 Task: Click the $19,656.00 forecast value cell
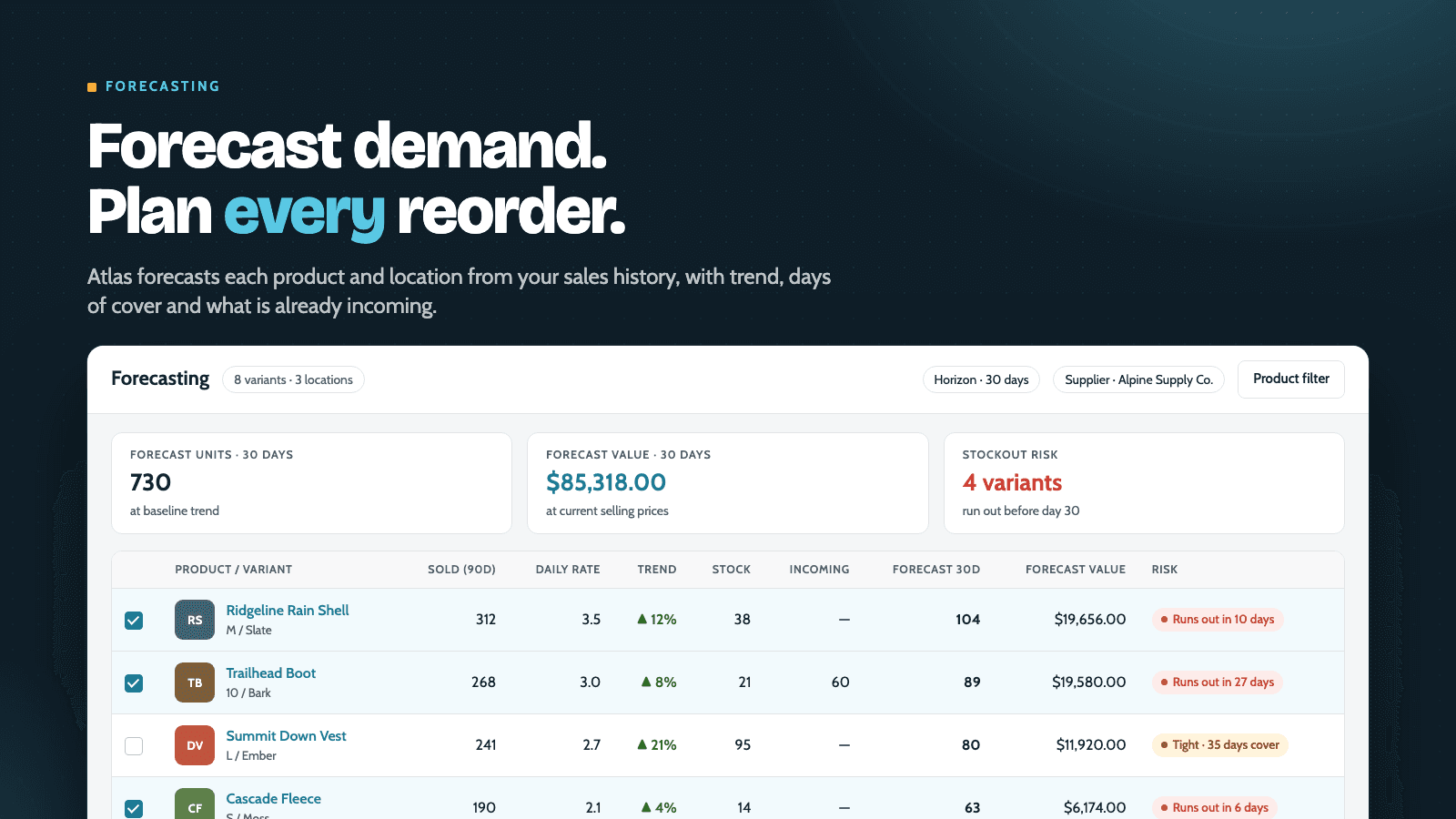1090,620
